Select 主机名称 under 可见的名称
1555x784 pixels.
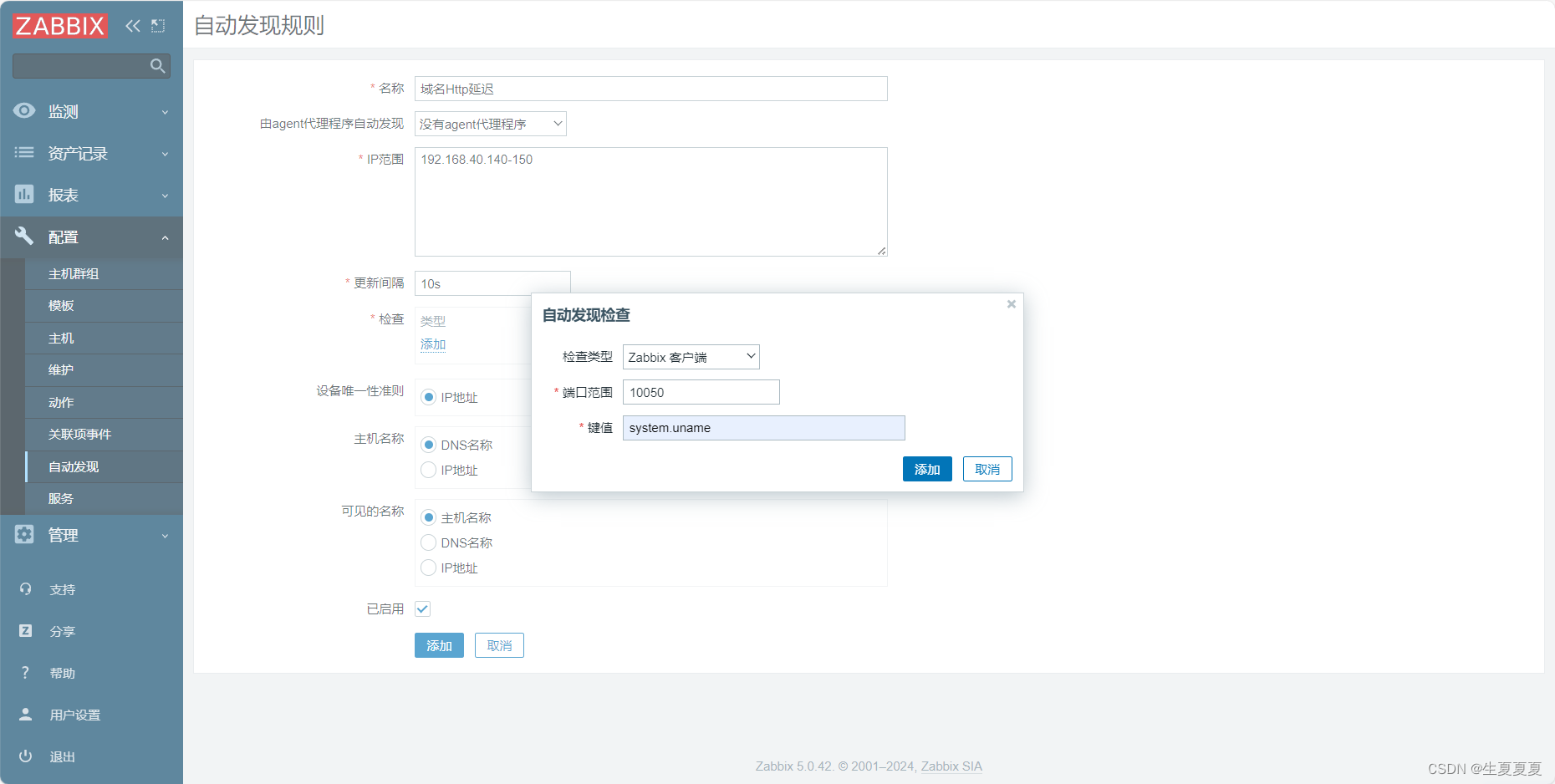point(429,517)
